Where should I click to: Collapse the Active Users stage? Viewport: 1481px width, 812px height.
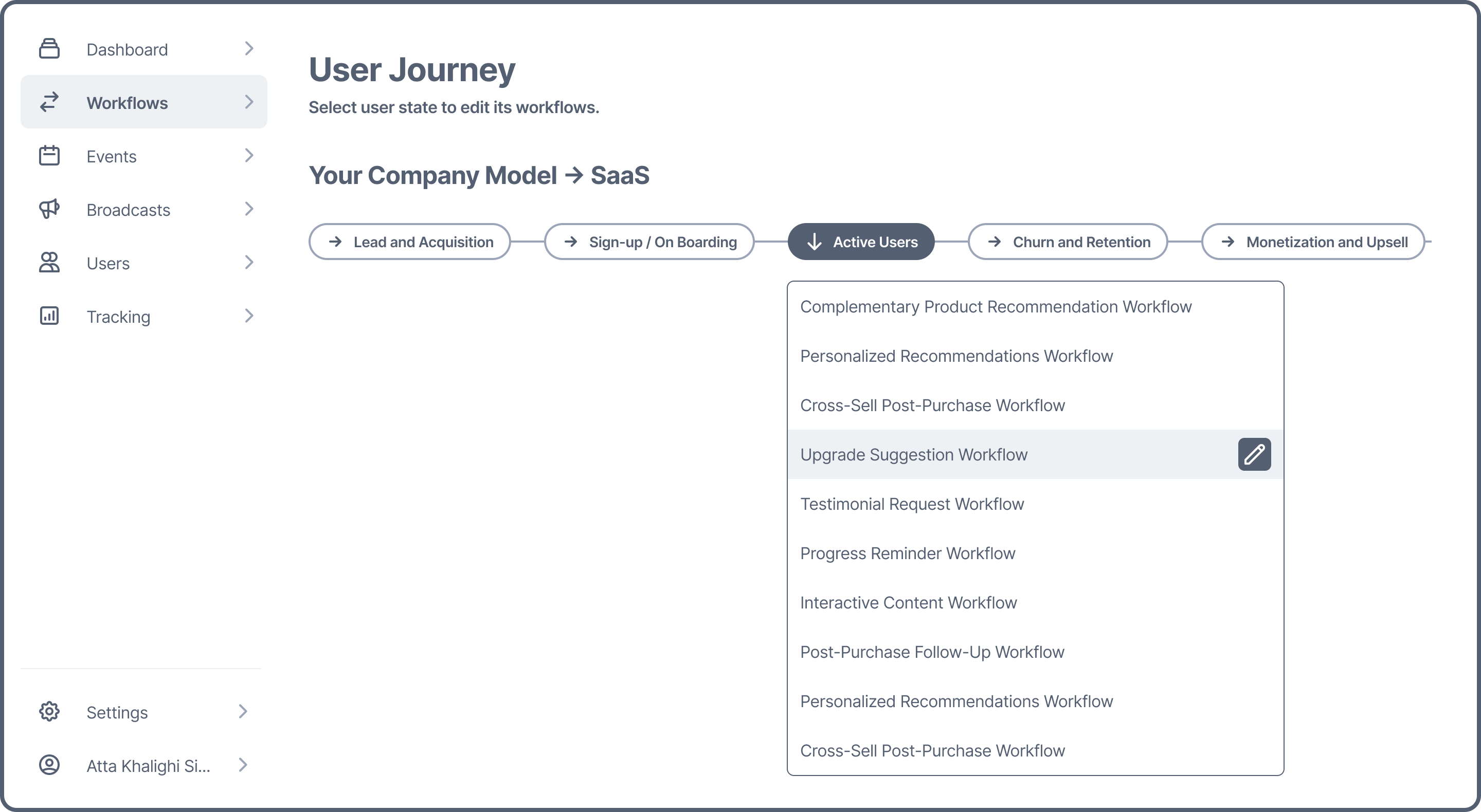pos(861,242)
